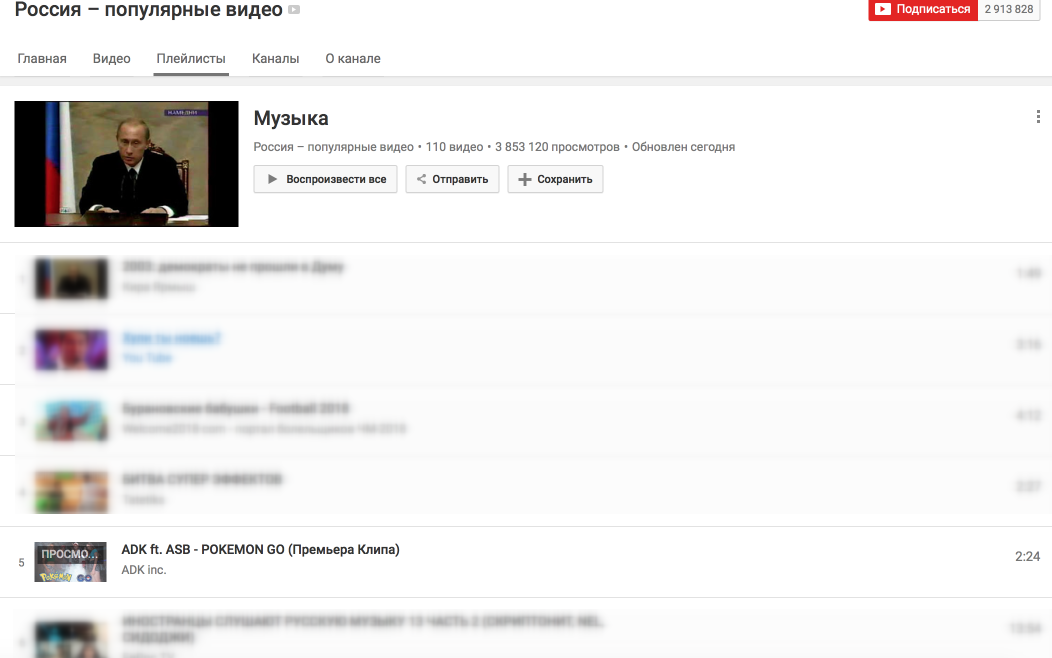This screenshot has width=1052, height=658.
Task: Click the subscriber count 2 913 828
Action: click(x=1009, y=9)
